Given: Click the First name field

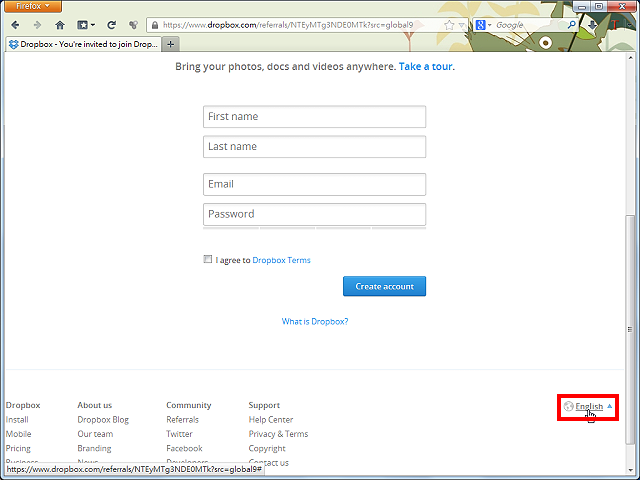Looking at the screenshot, I should pos(314,117).
